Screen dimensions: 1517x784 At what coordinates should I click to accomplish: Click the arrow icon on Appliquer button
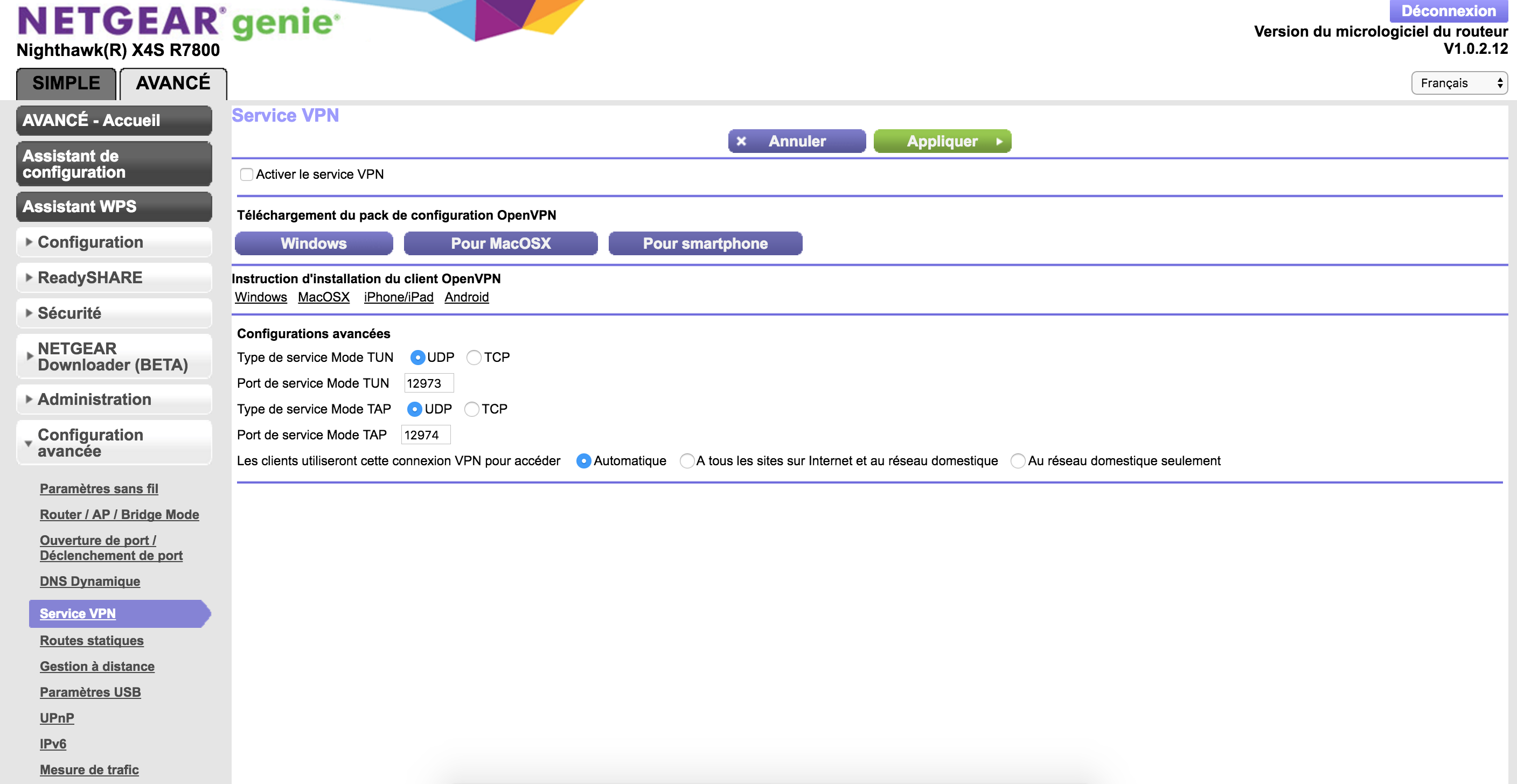click(x=999, y=141)
